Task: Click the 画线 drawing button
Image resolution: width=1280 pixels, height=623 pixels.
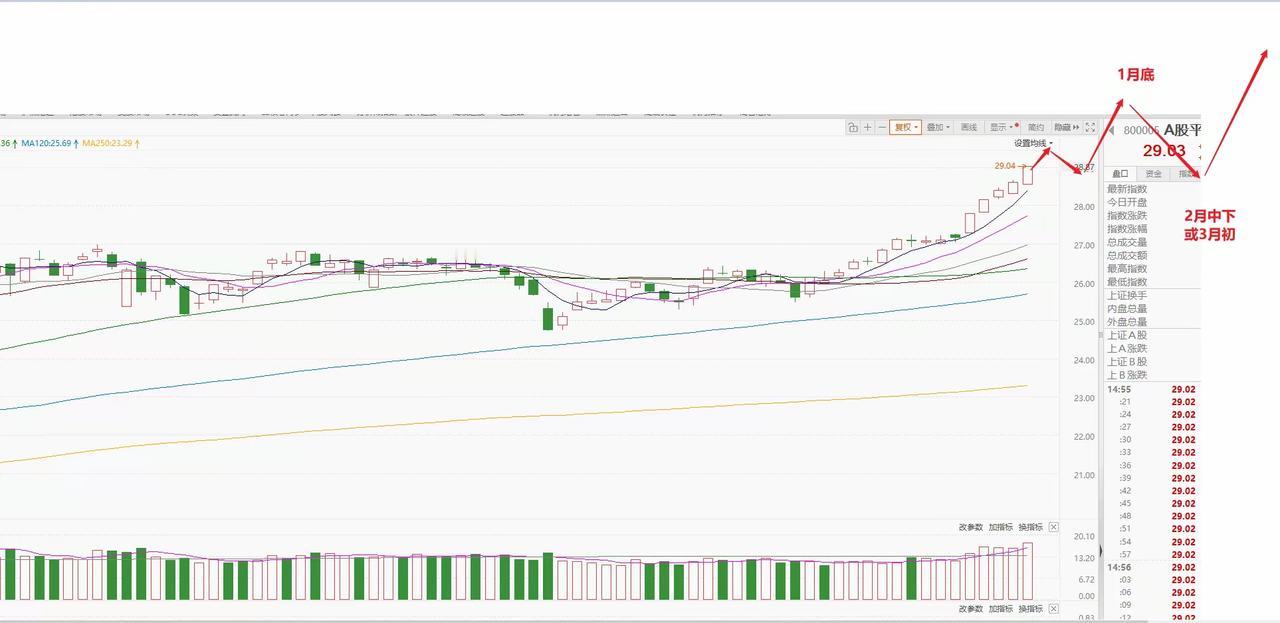Action: [x=969, y=128]
